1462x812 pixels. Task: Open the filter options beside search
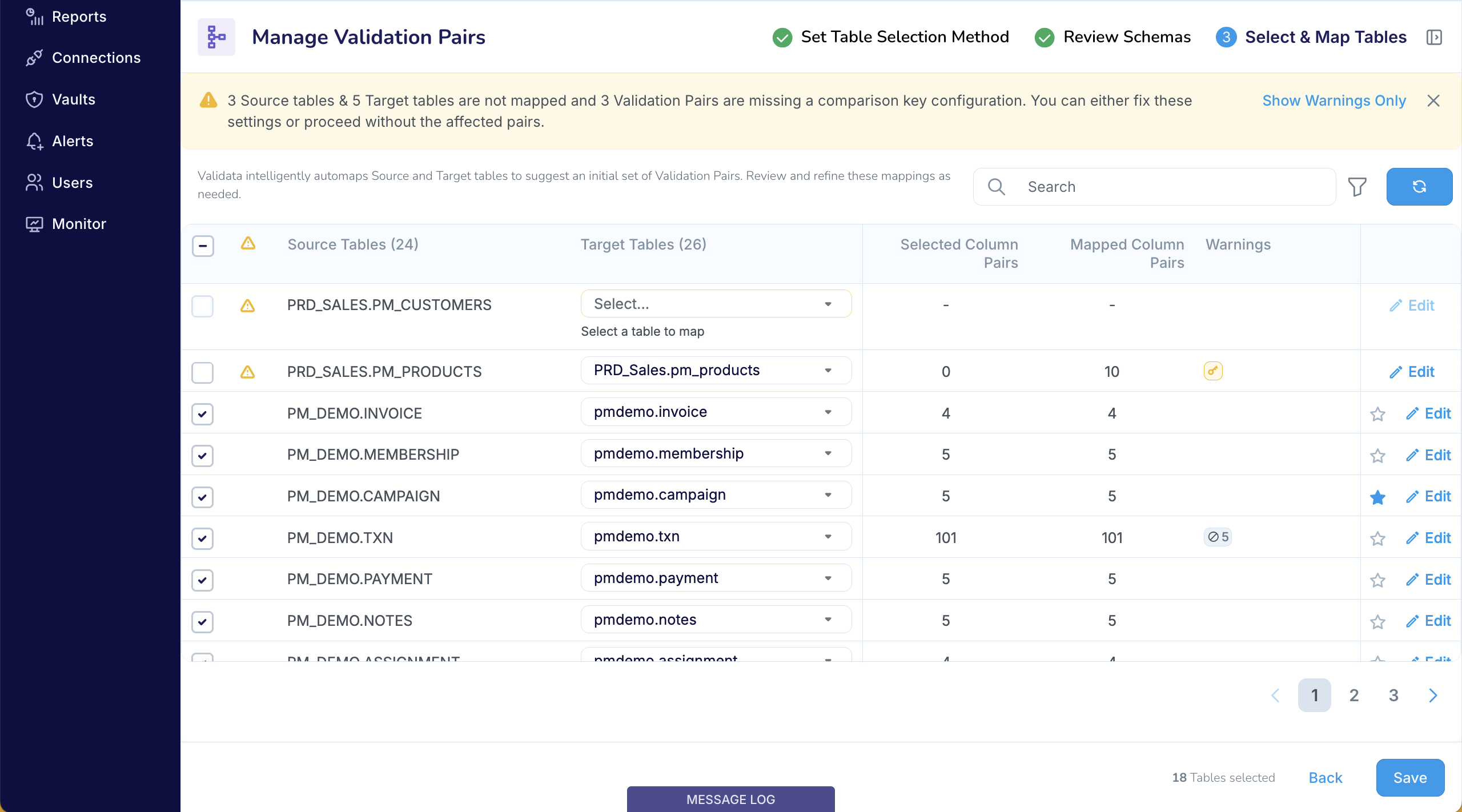click(1357, 187)
